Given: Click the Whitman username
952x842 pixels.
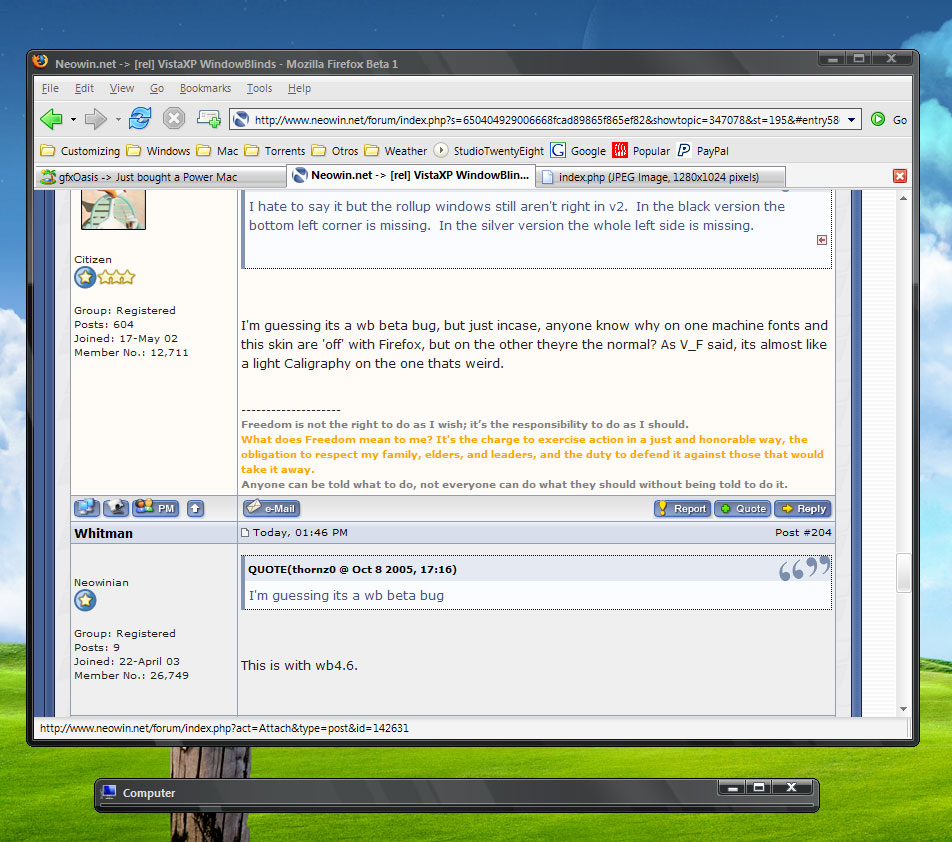Looking at the screenshot, I should click(x=103, y=534).
